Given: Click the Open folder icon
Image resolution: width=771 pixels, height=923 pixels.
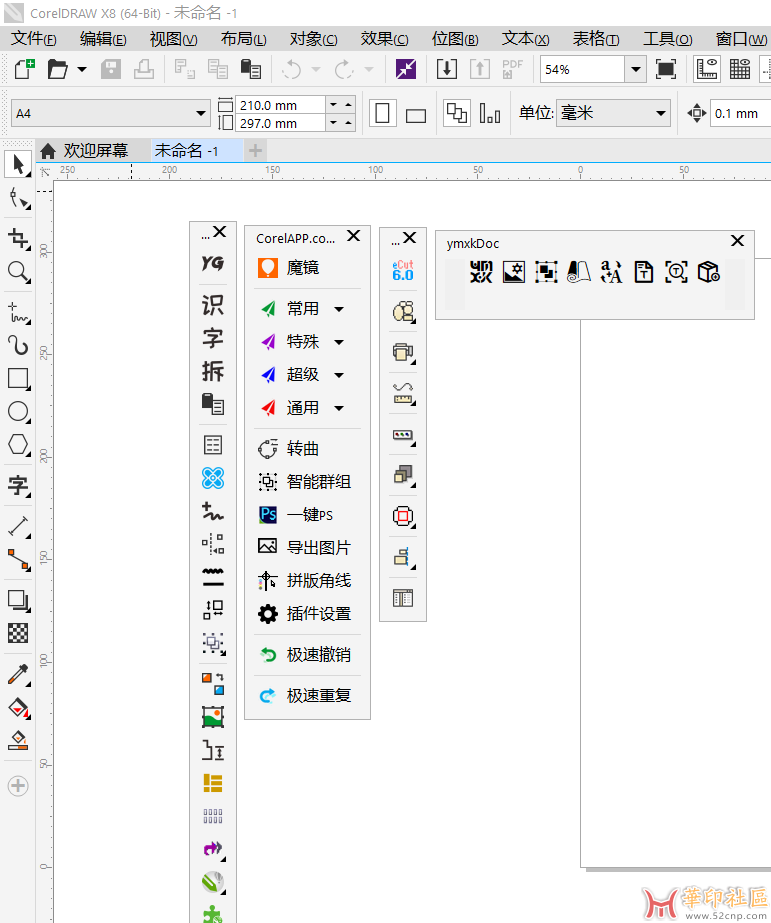Looking at the screenshot, I should (57, 69).
